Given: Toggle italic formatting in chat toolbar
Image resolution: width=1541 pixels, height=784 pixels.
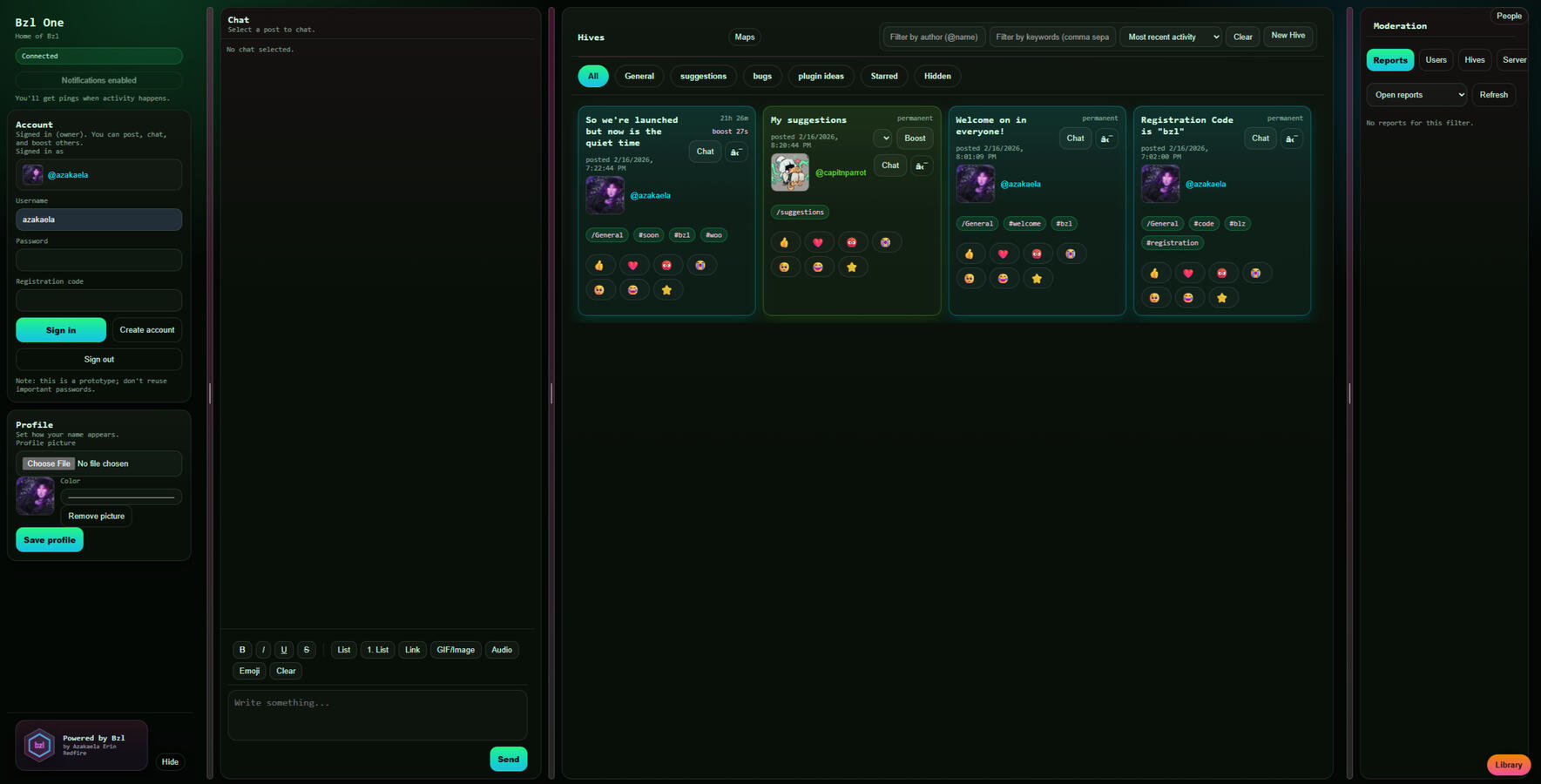Looking at the screenshot, I should click(263, 650).
